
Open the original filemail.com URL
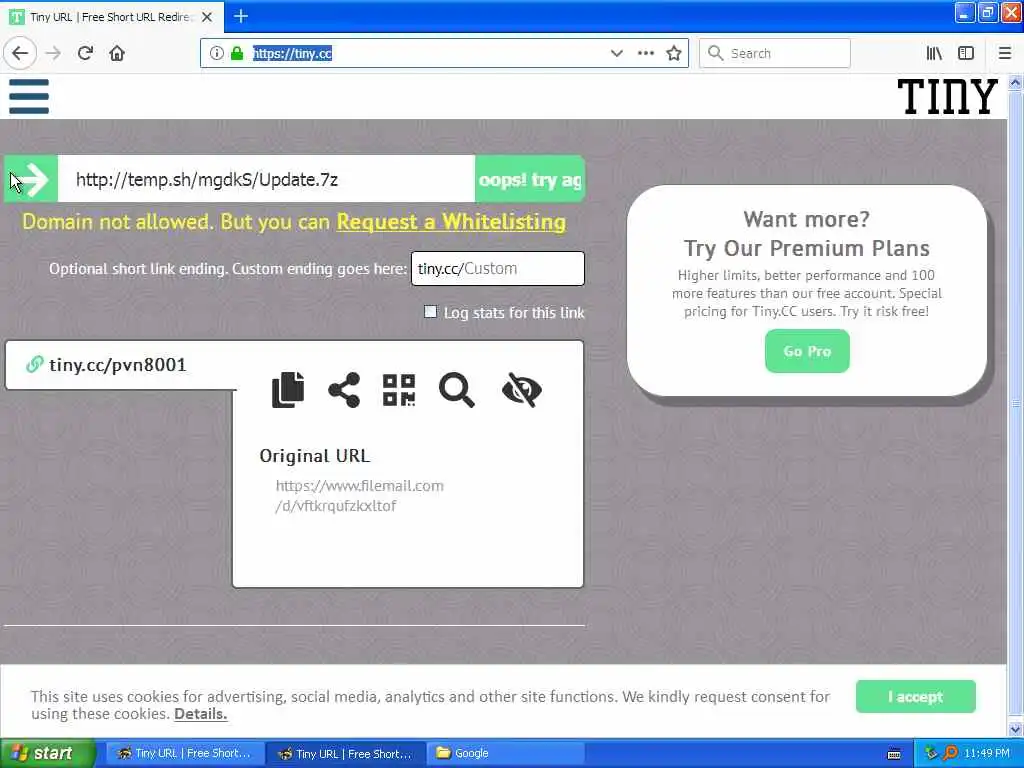359,496
